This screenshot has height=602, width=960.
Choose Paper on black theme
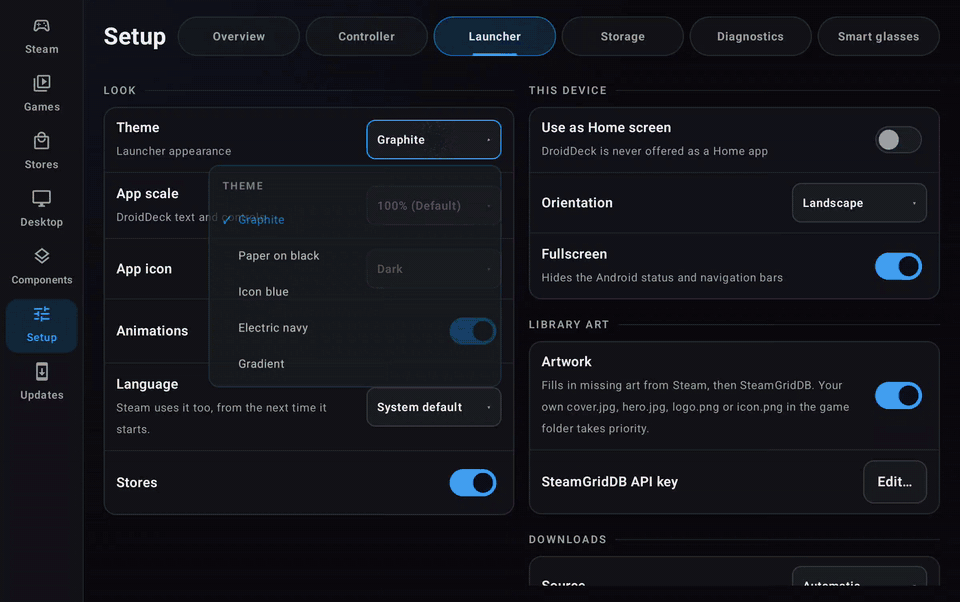[x=355, y=255]
